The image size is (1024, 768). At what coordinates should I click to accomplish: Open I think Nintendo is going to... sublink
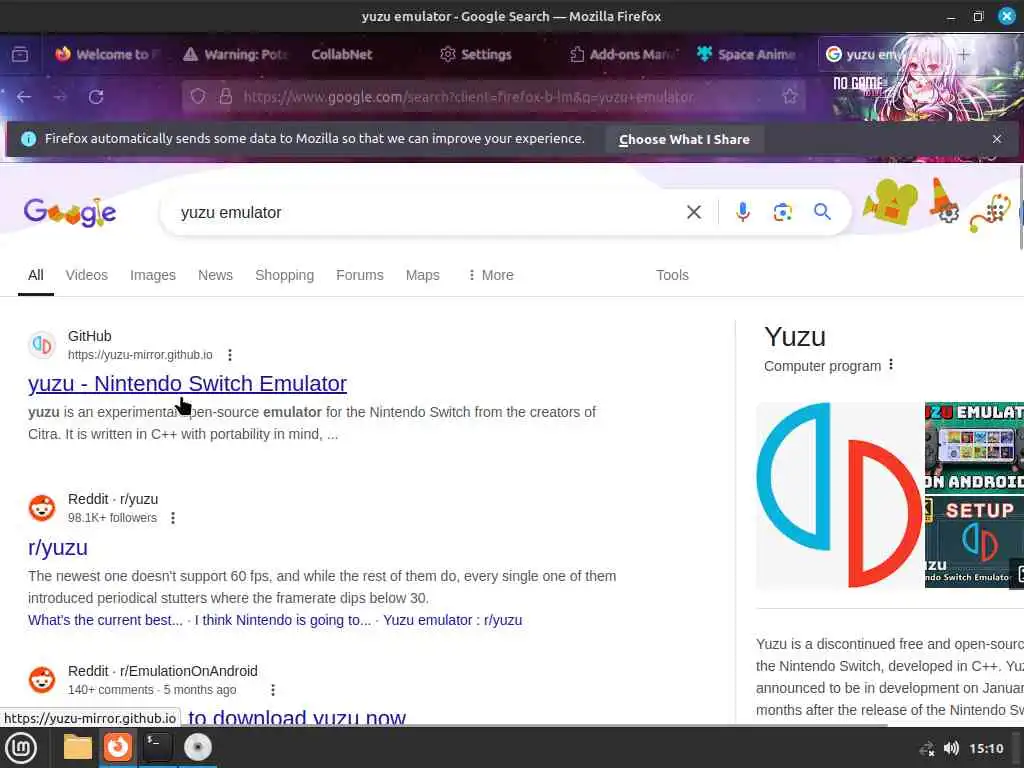coord(283,620)
